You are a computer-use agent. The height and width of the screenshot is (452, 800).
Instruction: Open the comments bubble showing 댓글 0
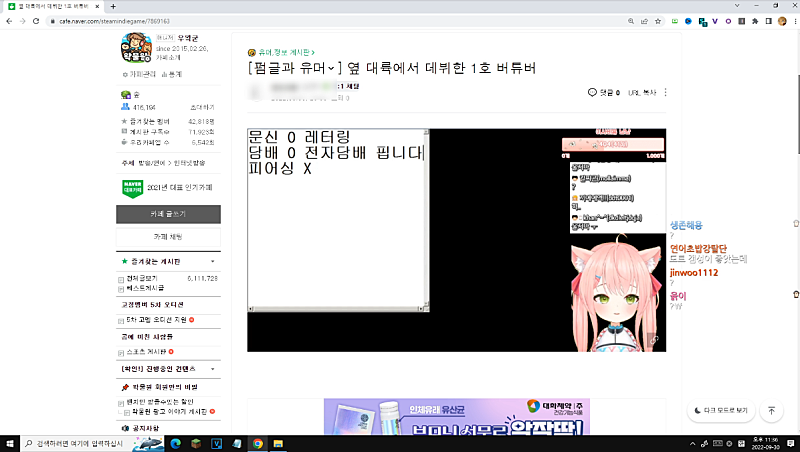pos(604,92)
